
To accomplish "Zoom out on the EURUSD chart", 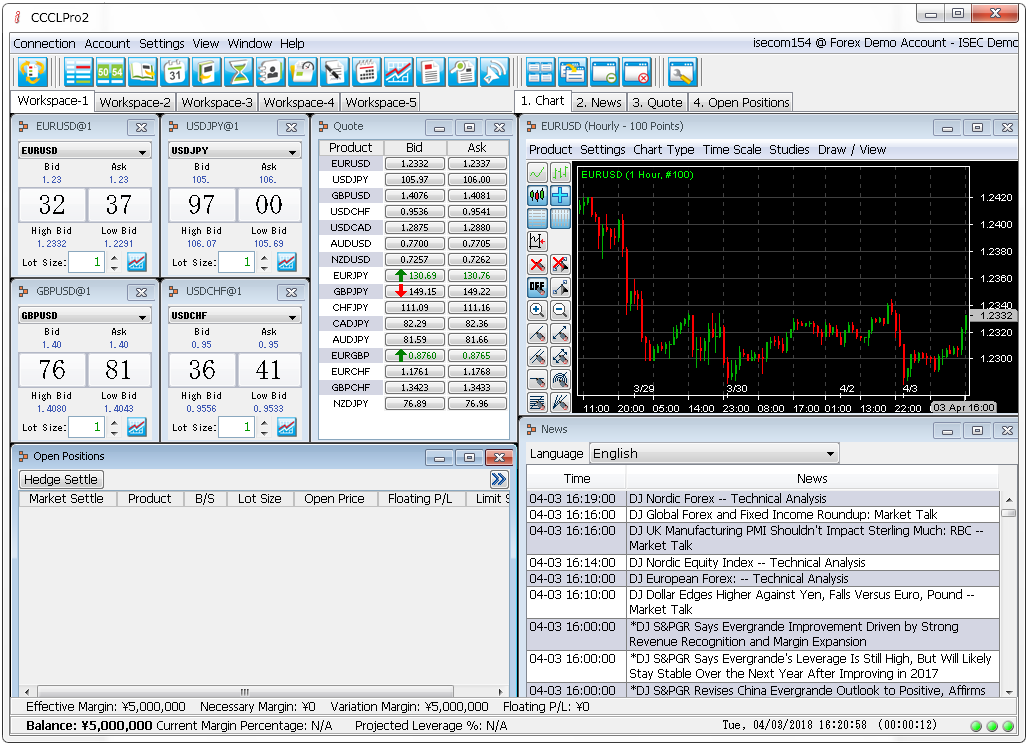I will tap(560, 310).
